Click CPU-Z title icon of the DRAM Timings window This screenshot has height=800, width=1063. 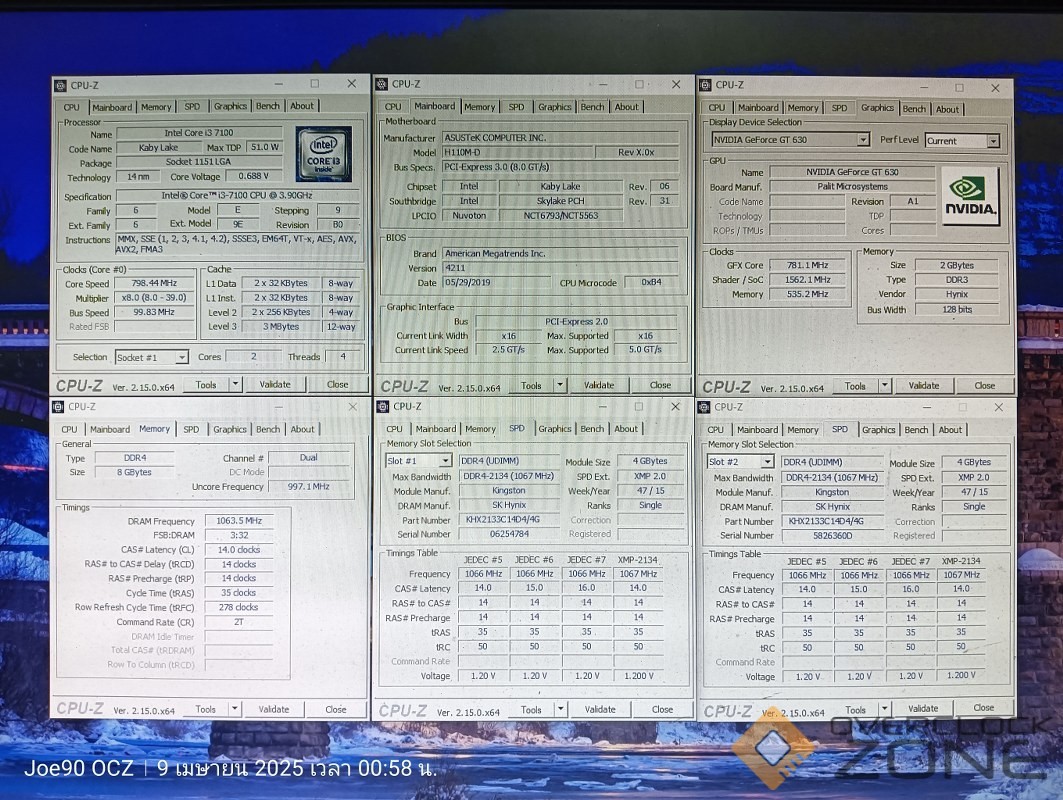59,407
